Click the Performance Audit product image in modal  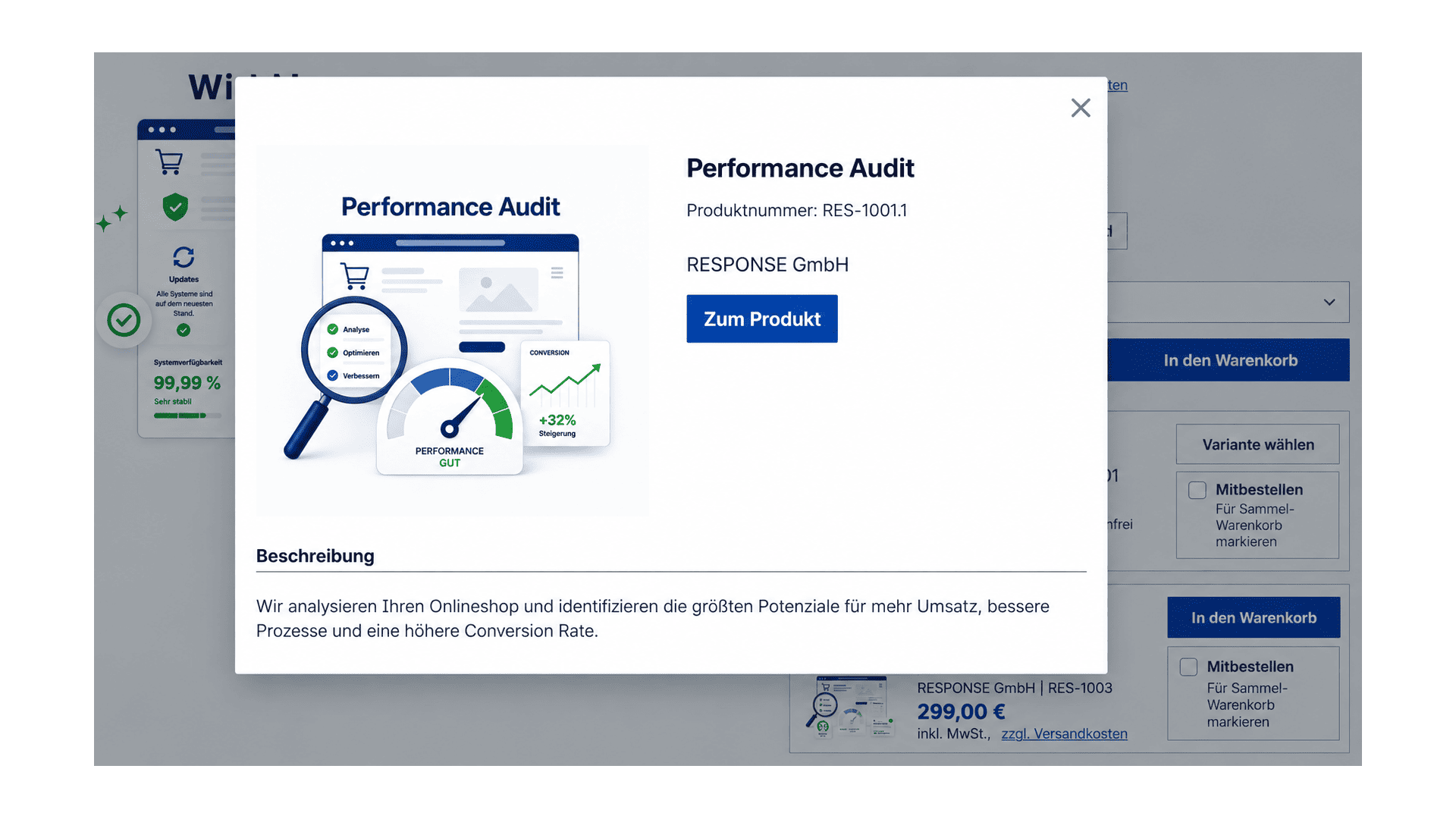click(x=453, y=331)
